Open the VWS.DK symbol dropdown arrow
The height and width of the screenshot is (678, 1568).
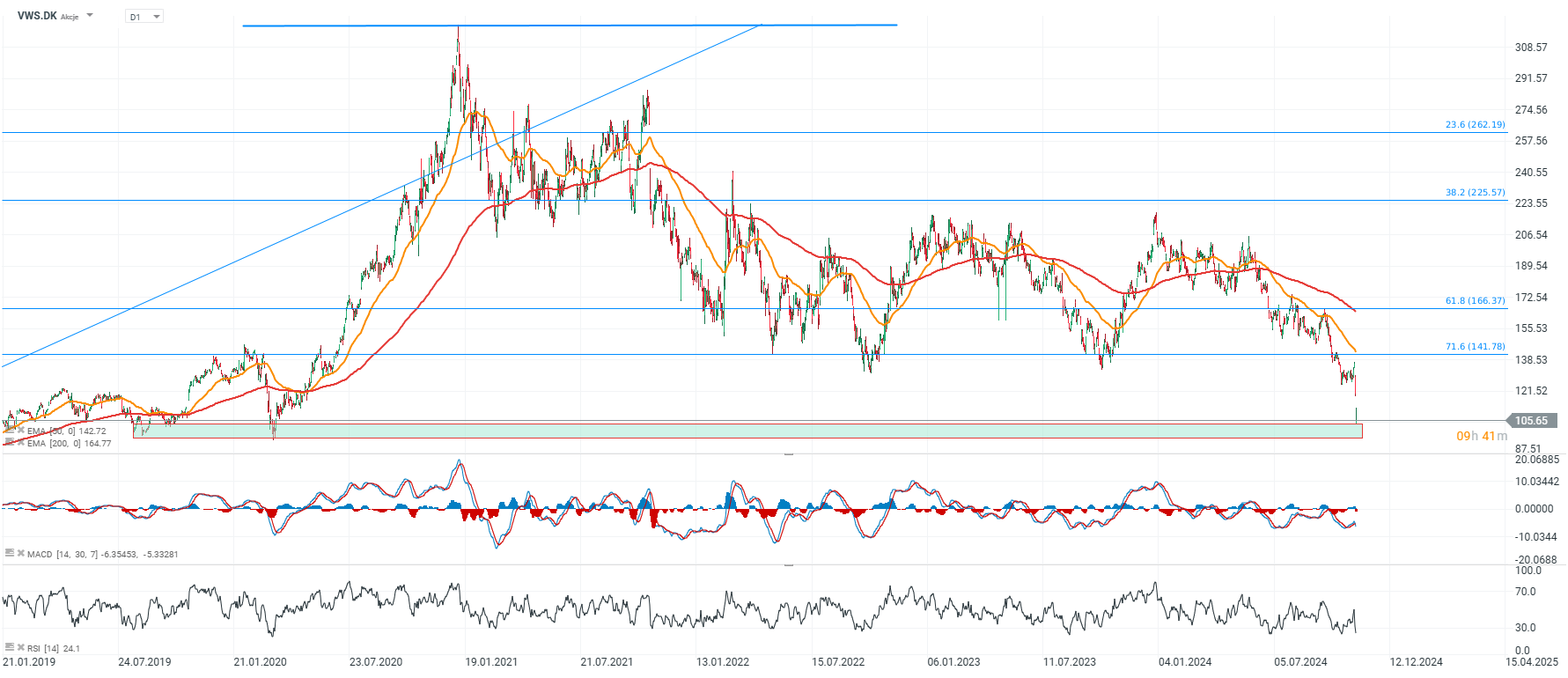pyautogui.click(x=90, y=16)
